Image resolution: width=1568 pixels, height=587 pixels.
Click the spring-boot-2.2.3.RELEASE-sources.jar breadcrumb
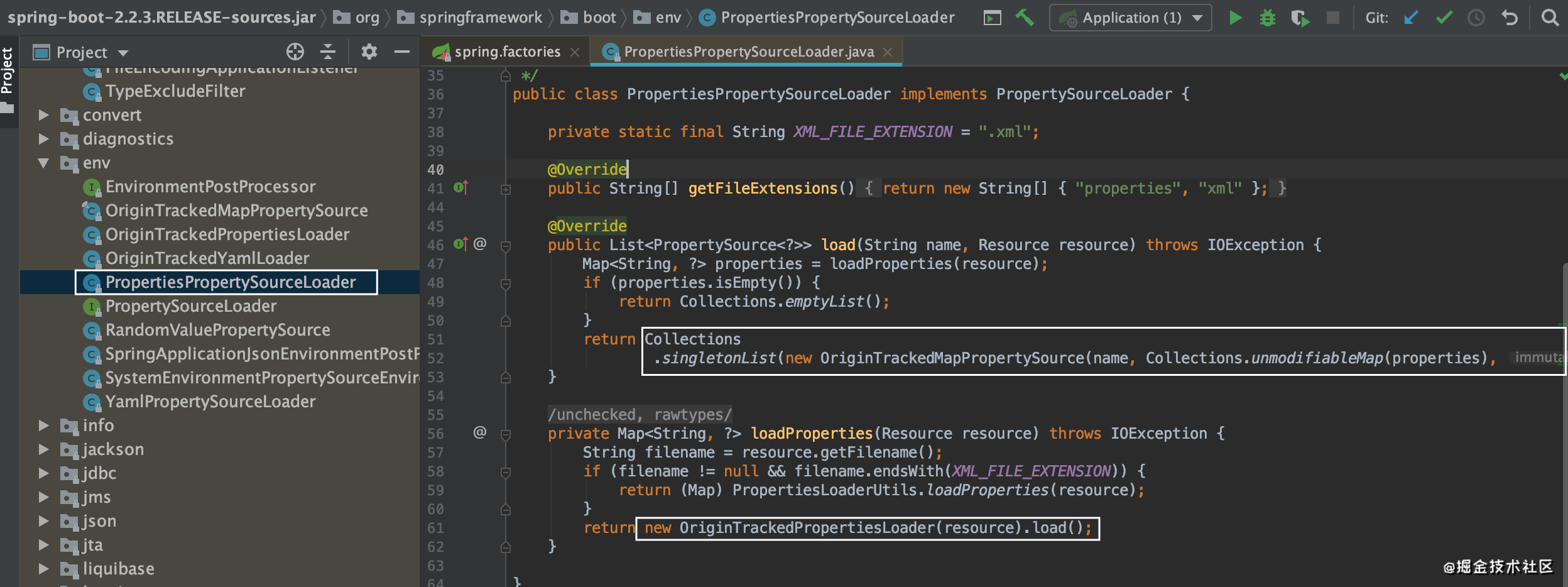pos(161,18)
